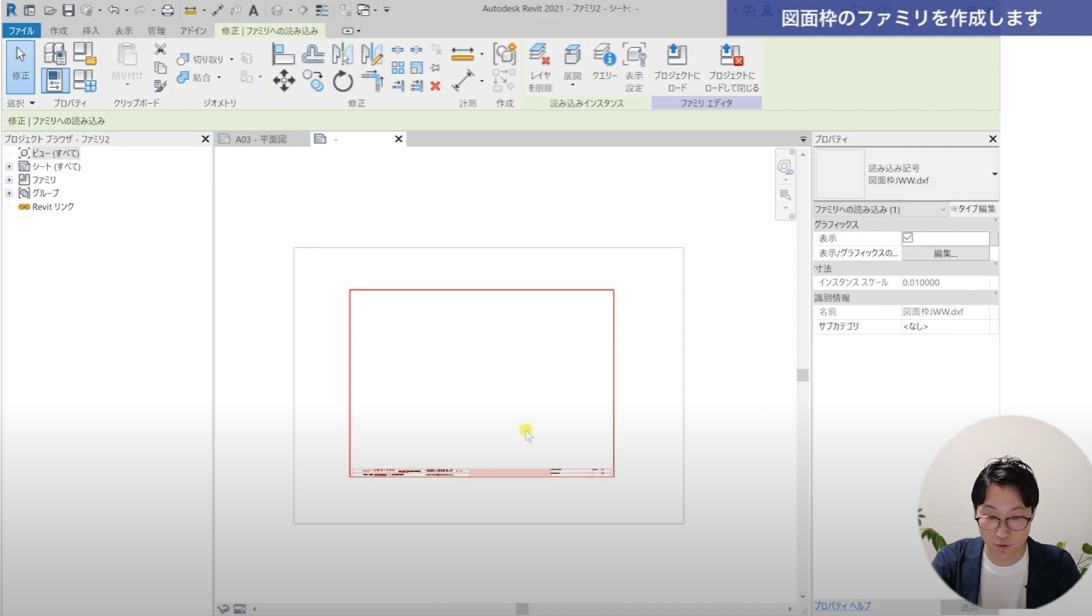
Task: Click the プロパティ ヘルプ link
Action: pos(842,606)
